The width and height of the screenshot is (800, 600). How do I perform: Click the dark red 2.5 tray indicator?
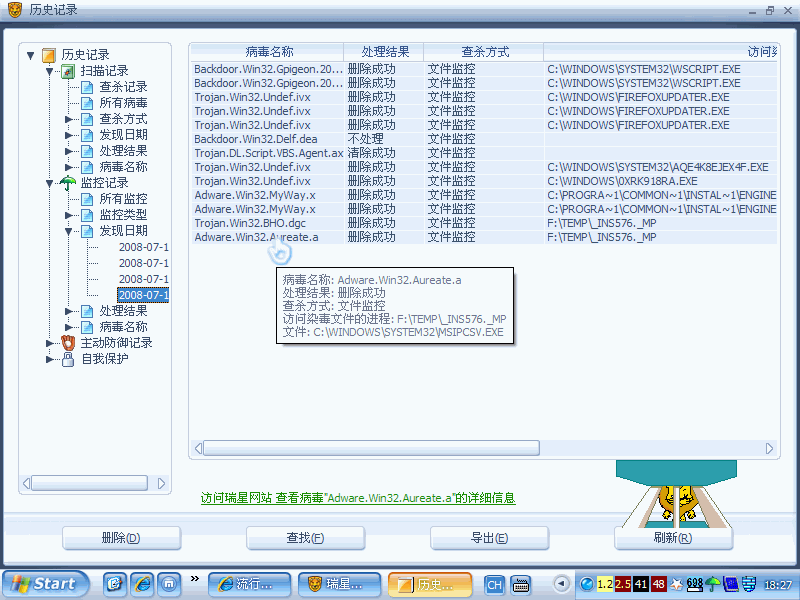(x=622, y=584)
